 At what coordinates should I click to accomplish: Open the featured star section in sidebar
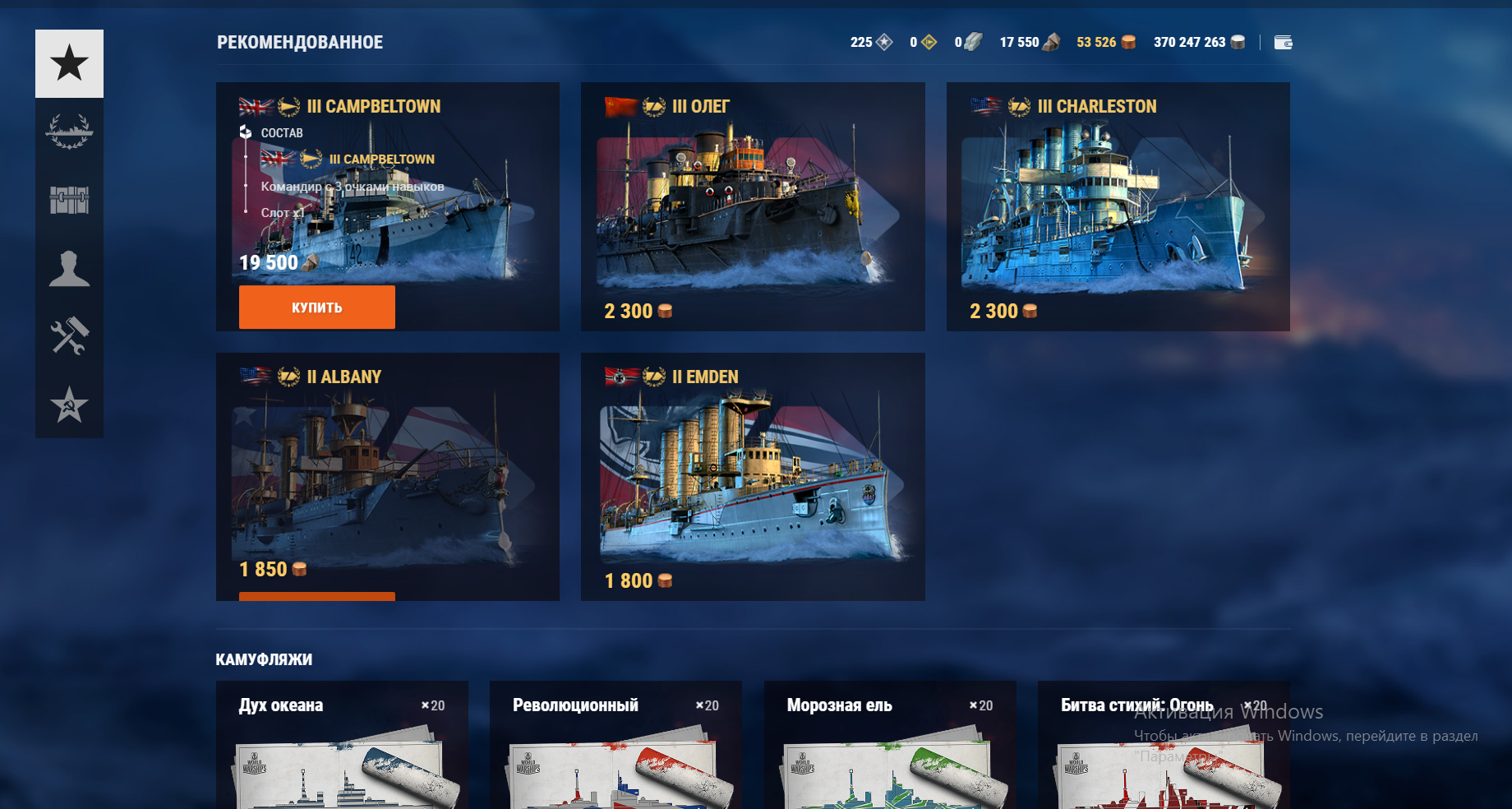(x=69, y=63)
